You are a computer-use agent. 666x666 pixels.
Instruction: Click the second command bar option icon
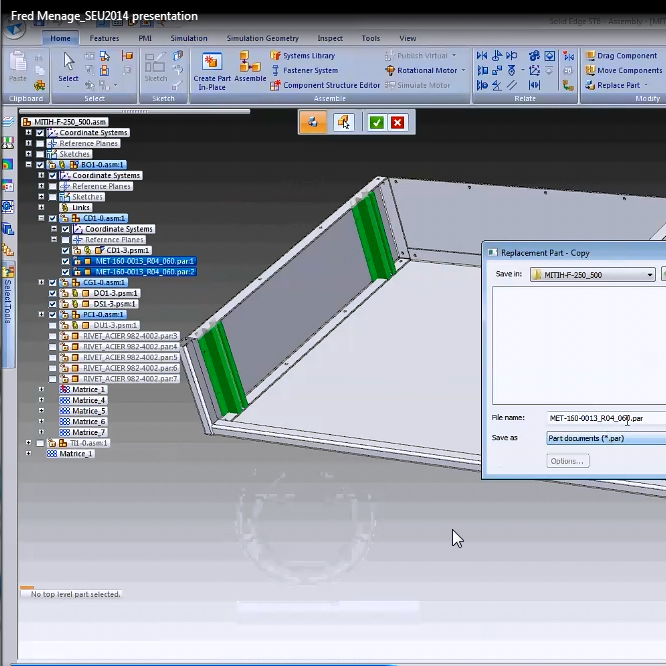[x=344, y=122]
